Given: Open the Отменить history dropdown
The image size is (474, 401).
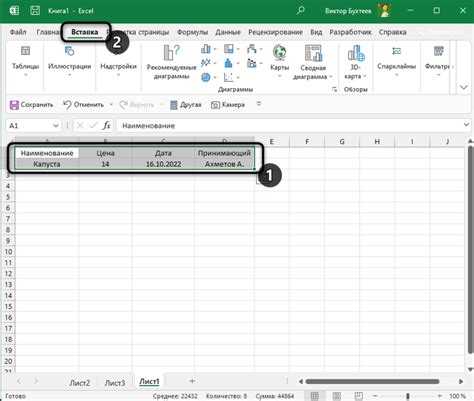Looking at the screenshot, I should (111, 105).
